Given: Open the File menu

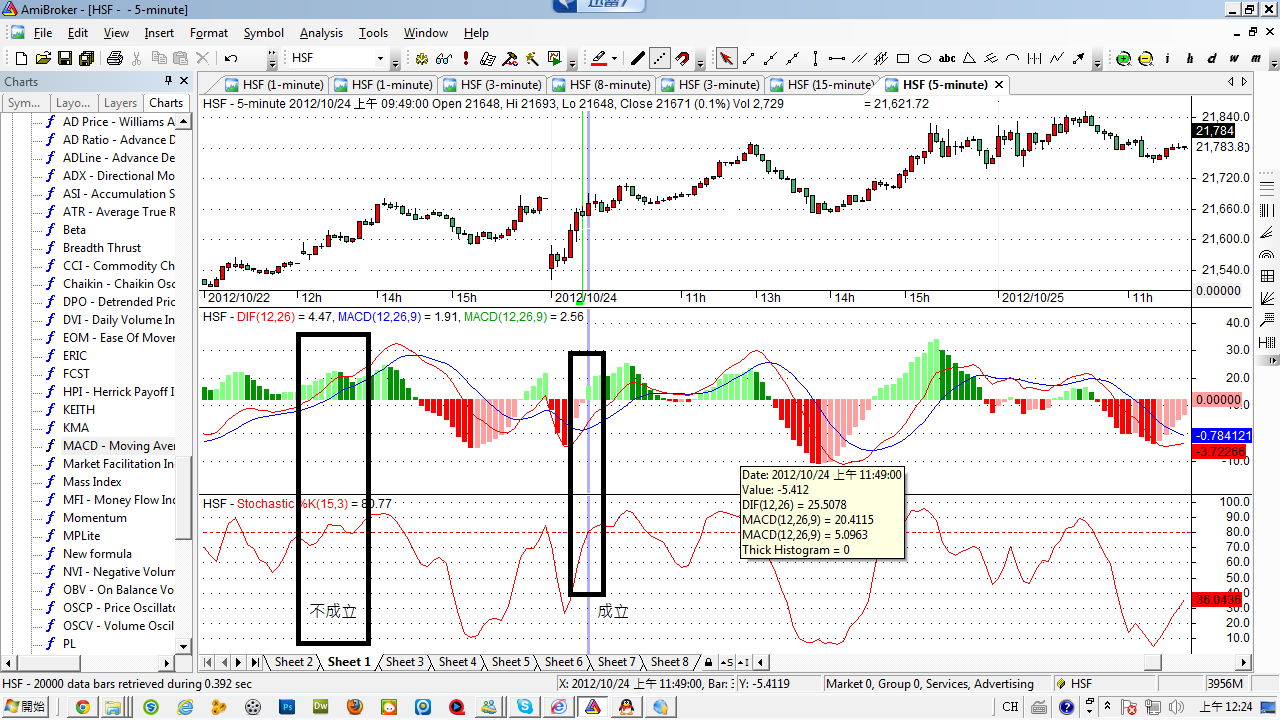Looking at the screenshot, I should pos(42,33).
